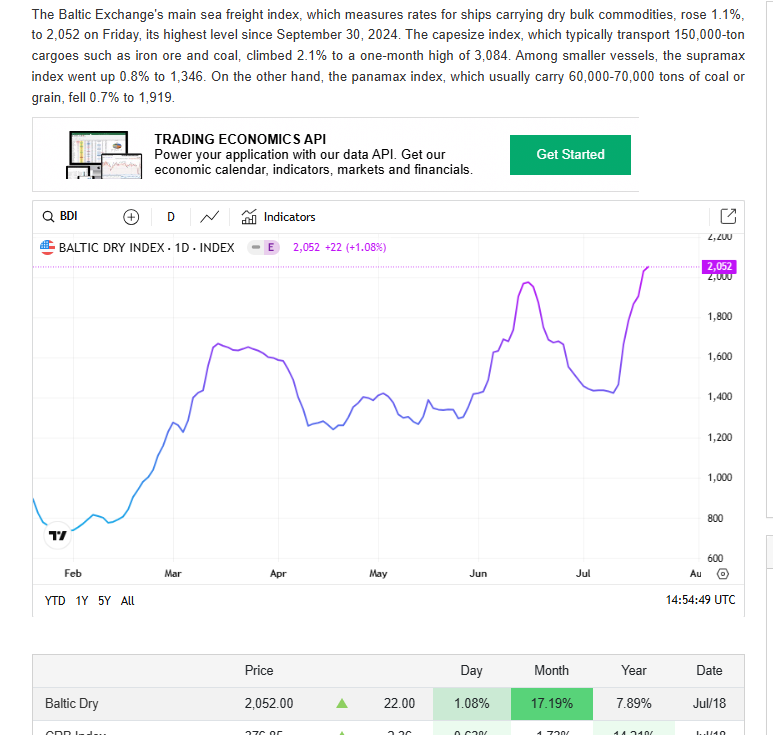Open the D time interval dropdown
The height and width of the screenshot is (735, 773).
pyautogui.click(x=171, y=217)
